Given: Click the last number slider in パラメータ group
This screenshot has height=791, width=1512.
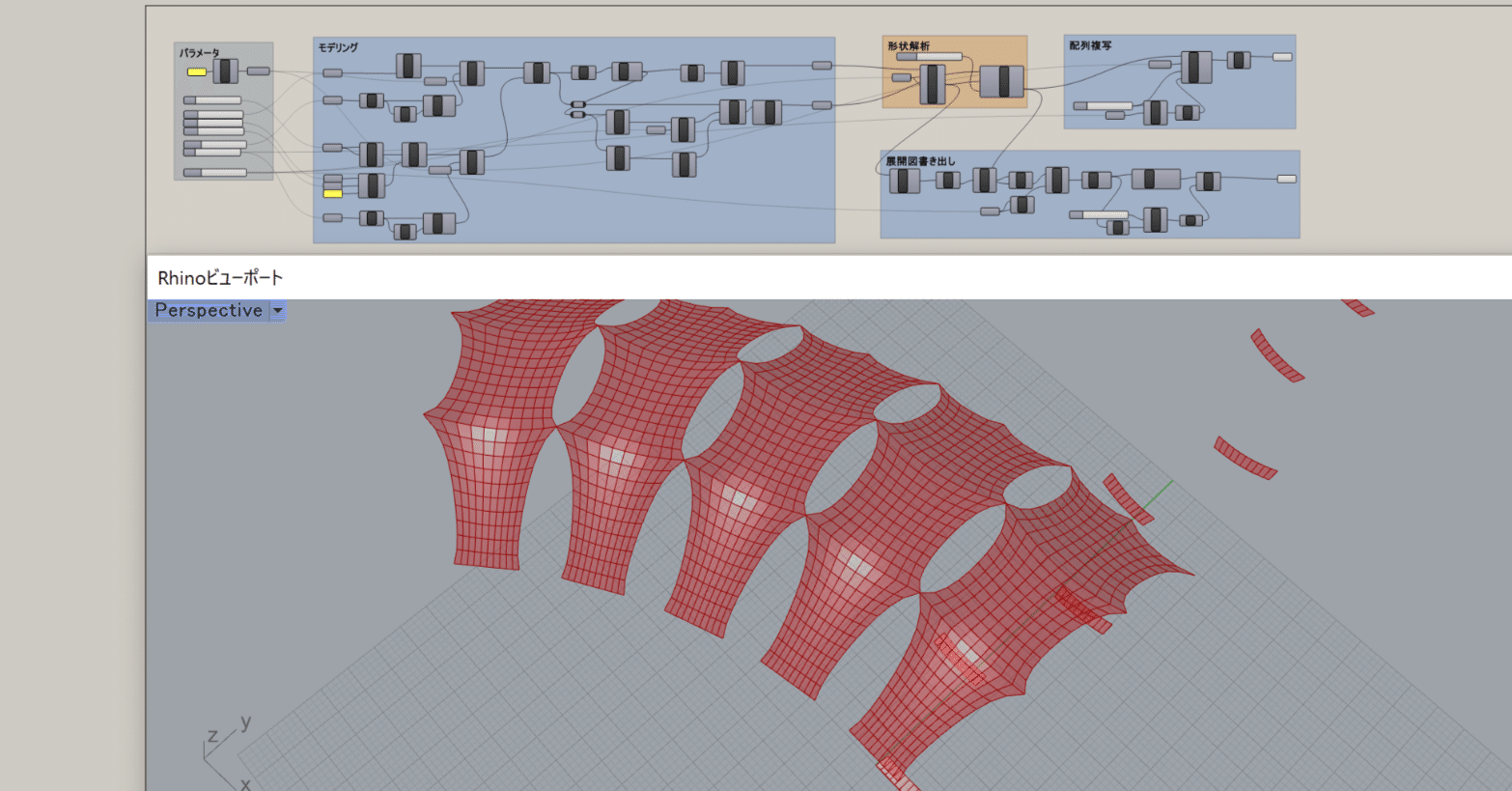Looking at the screenshot, I should pyautogui.click(x=215, y=173).
